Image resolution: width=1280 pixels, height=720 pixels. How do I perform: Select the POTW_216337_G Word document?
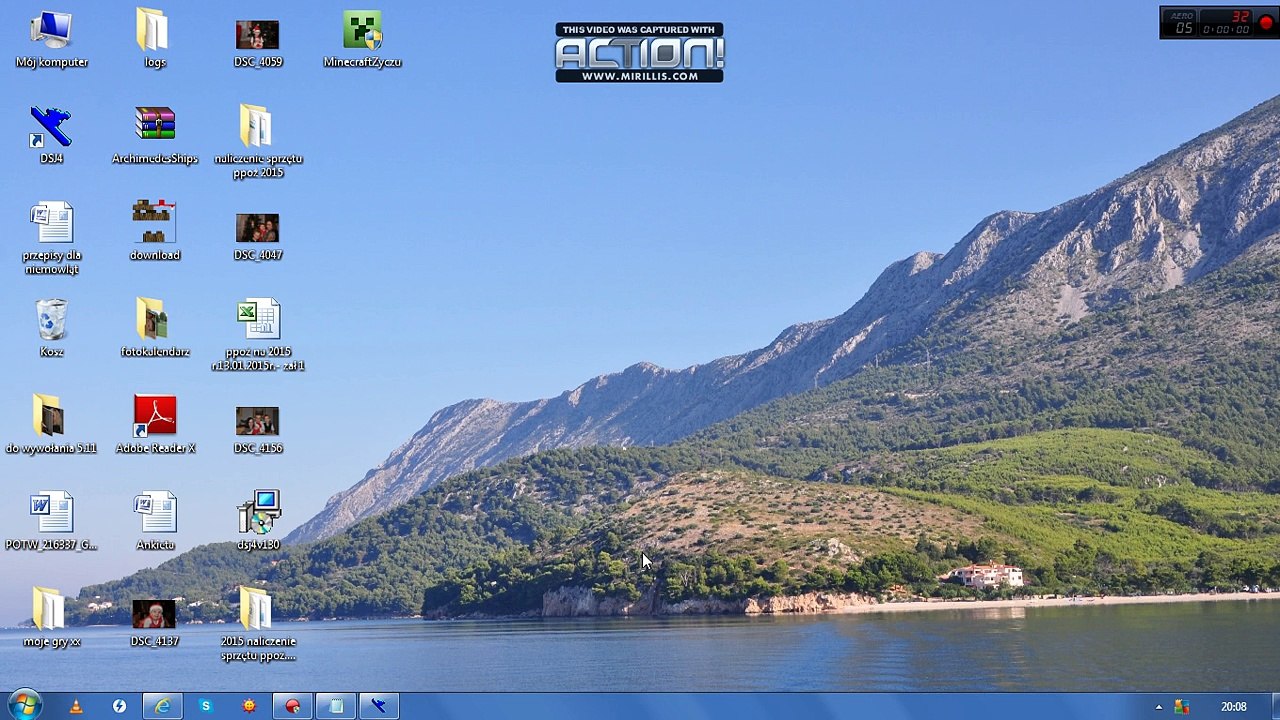52,522
